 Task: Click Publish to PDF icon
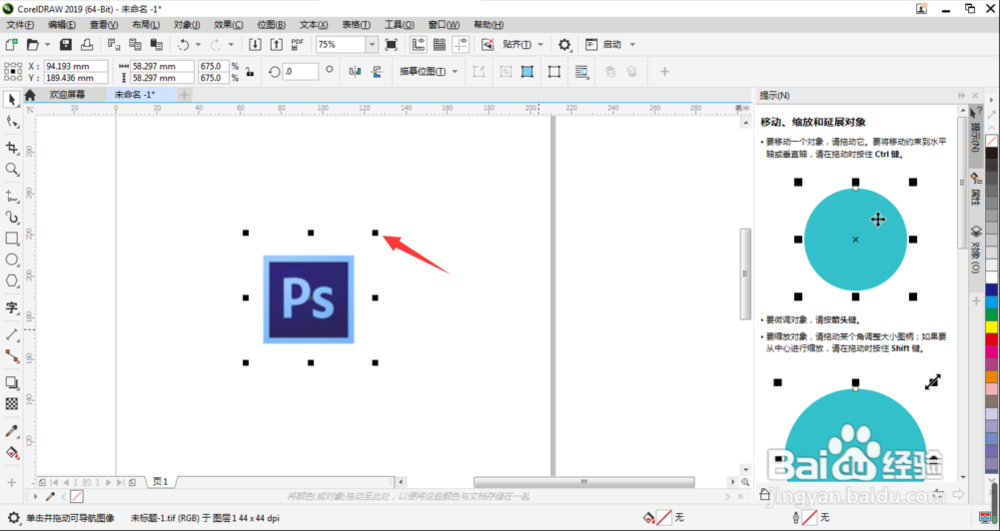click(x=297, y=45)
